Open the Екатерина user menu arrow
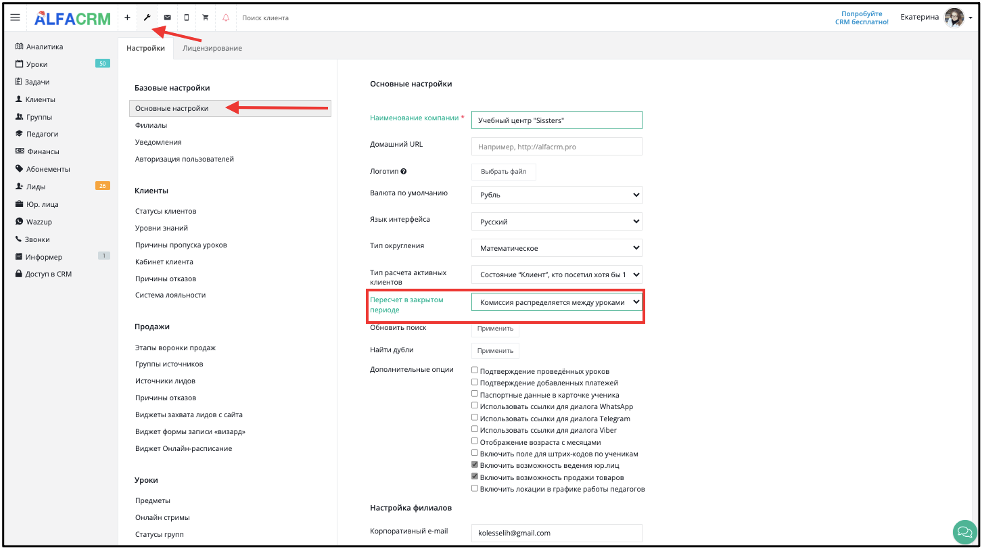This screenshot has height=550, width=981. click(970, 18)
